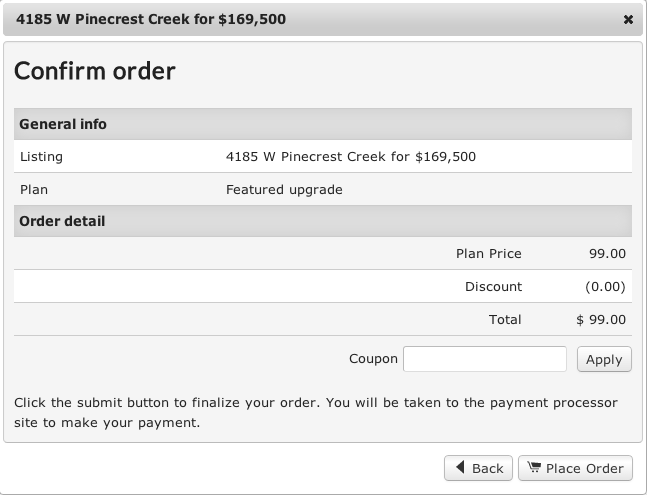Click the payment processor instruction text
The width and height of the screenshot is (647, 495).
tap(316, 412)
